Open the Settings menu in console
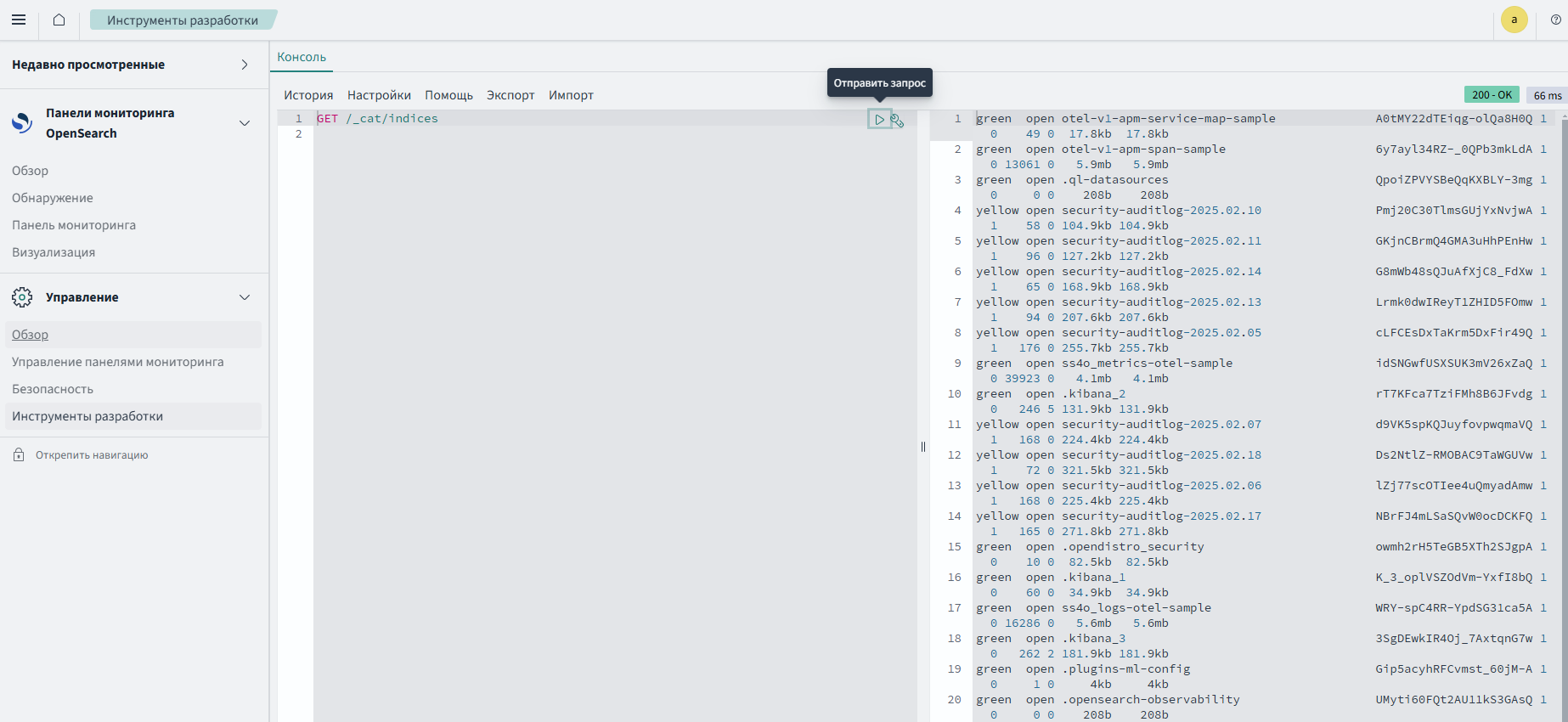Image resolution: width=1568 pixels, height=722 pixels. pos(379,95)
